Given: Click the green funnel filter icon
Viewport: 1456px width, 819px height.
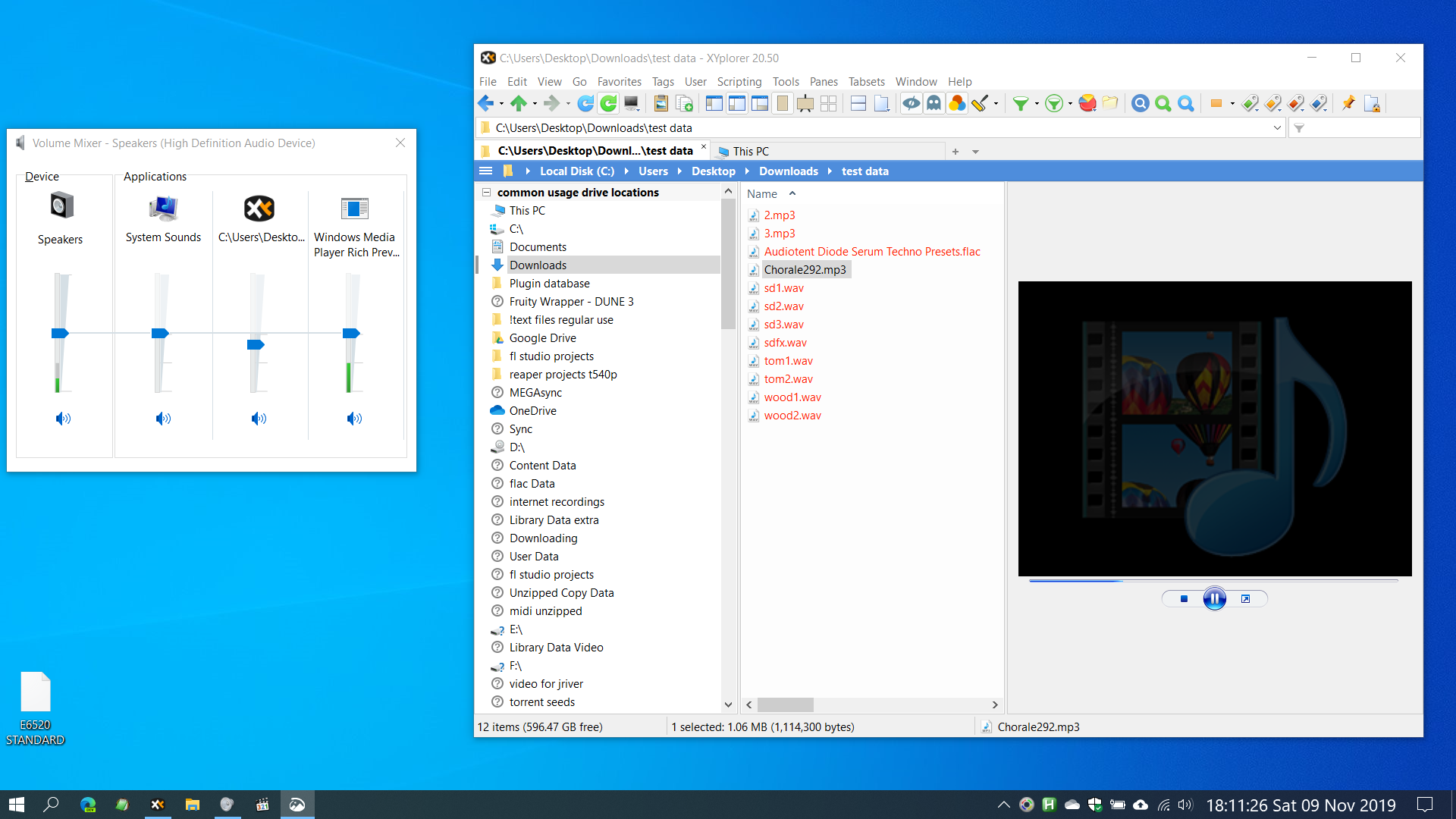Looking at the screenshot, I should pyautogui.click(x=1021, y=104).
